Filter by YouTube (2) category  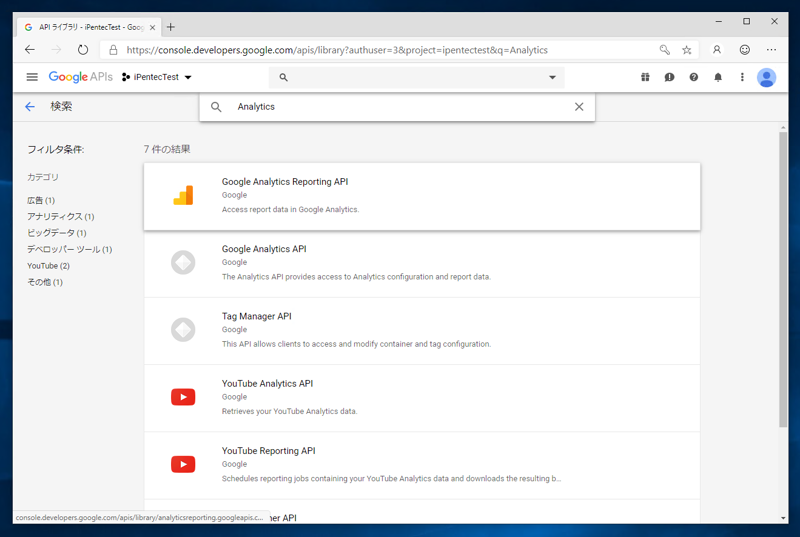coord(48,266)
